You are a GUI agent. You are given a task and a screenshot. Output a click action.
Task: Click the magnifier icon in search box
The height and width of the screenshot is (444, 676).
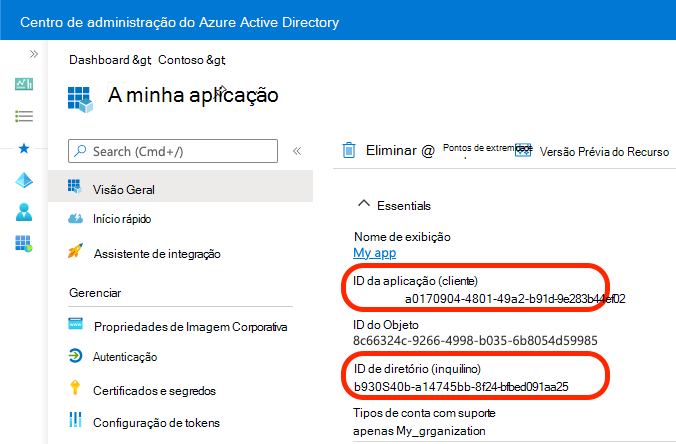tap(80, 151)
